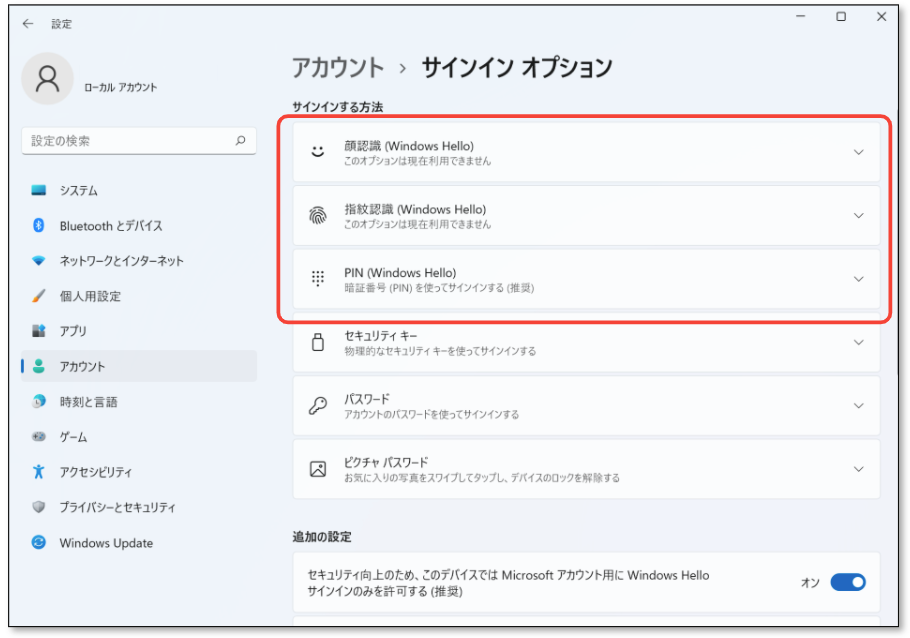Click ピクチャ パスワード title text
This screenshot has height=638, width=910.
[386, 462]
